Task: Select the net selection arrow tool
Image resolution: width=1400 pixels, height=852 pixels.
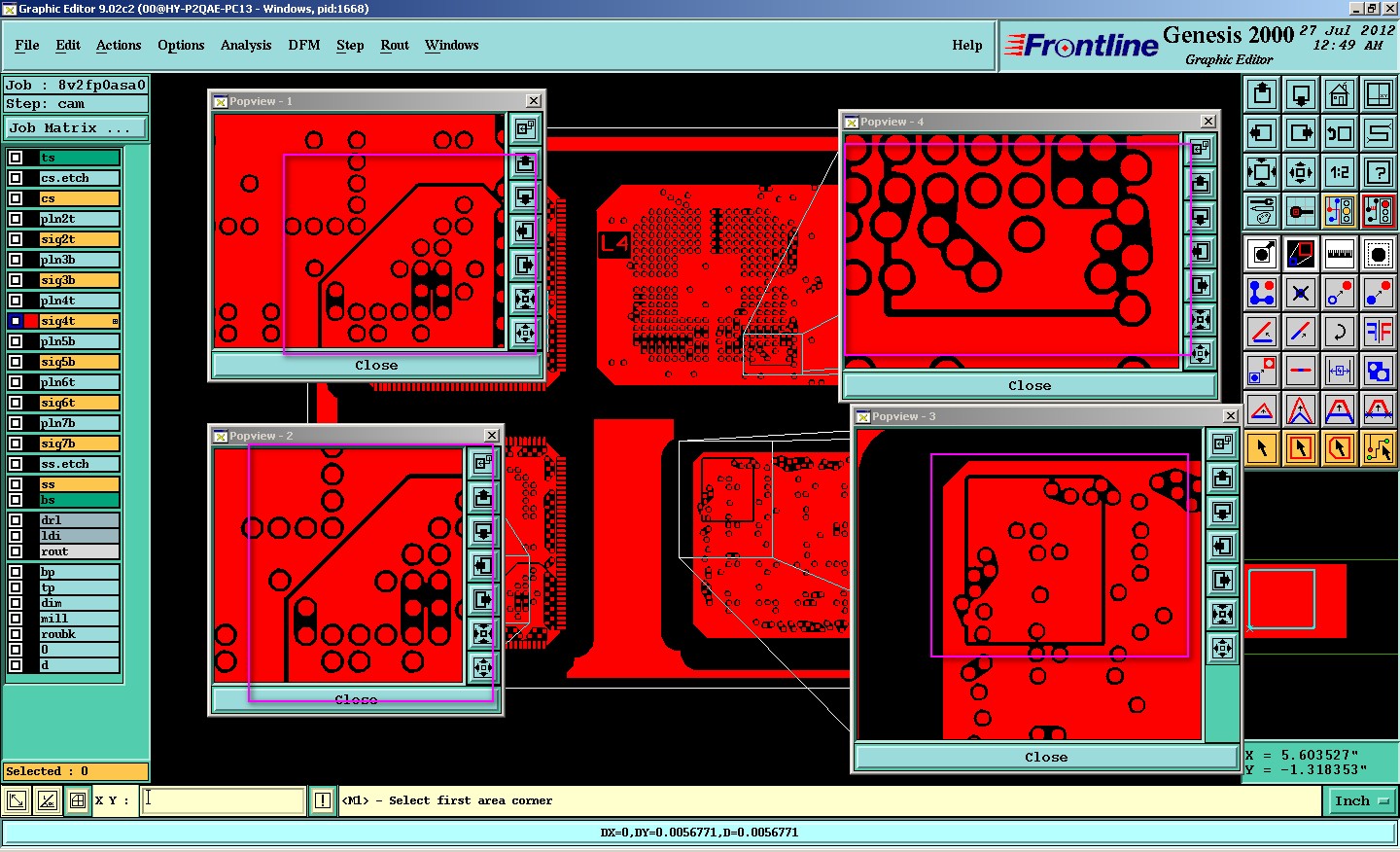Action: pos(1379,448)
